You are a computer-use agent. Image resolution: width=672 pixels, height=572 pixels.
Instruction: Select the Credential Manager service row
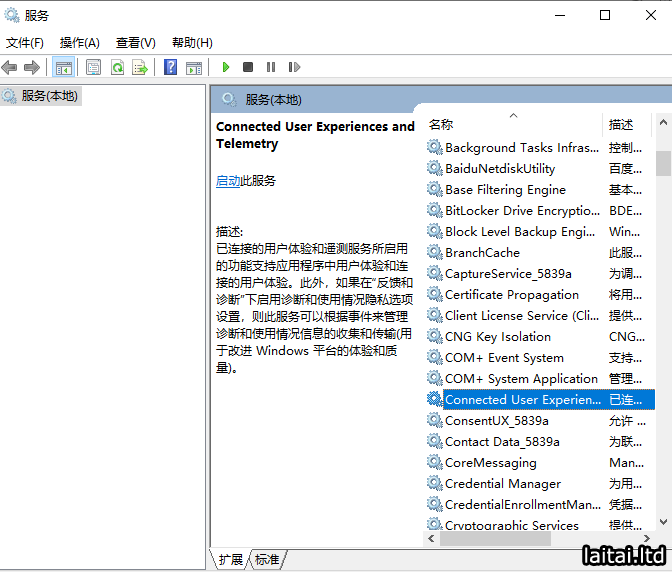tap(502, 484)
